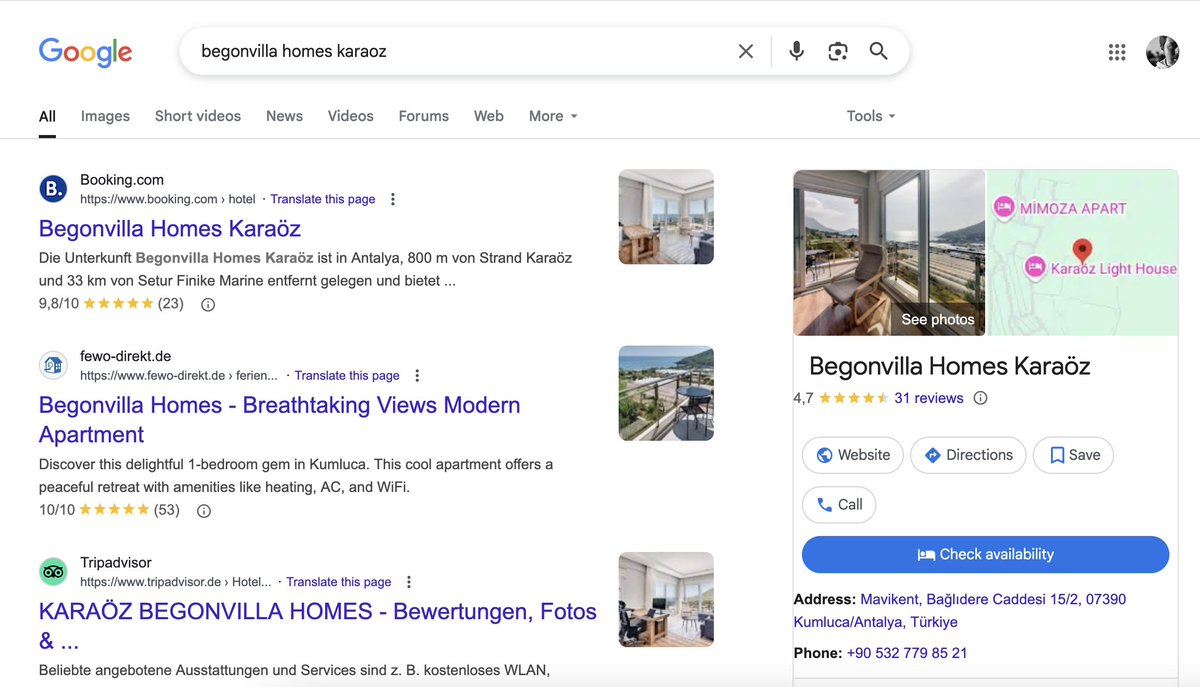The width and height of the screenshot is (1200, 687).
Task: Switch to the News tab
Action: 284,116
